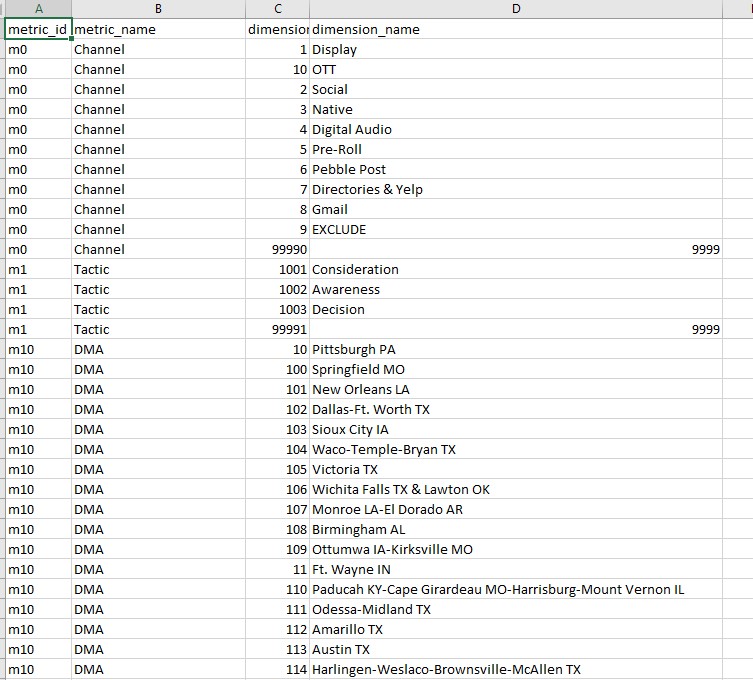This screenshot has width=753, height=680.
Task: Select the Austin TX cell
Action: coord(516,650)
